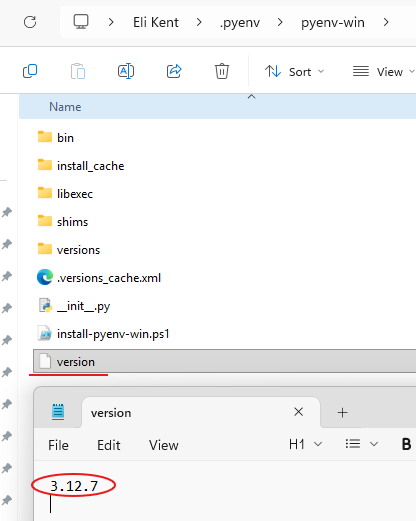Toggle Bold formatting in Notepad
Image resolution: width=416 pixels, height=521 pixels.
click(x=406, y=444)
